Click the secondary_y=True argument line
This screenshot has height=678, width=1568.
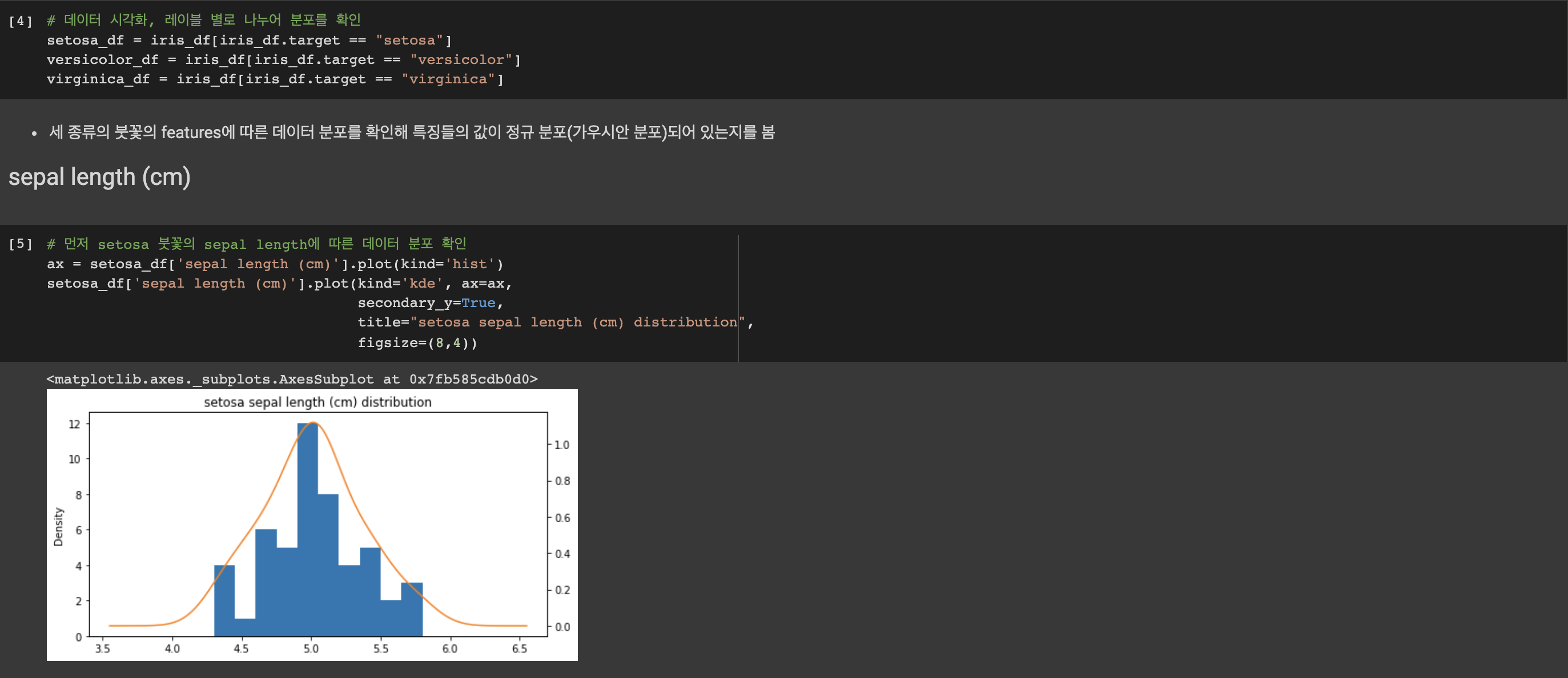430,303
